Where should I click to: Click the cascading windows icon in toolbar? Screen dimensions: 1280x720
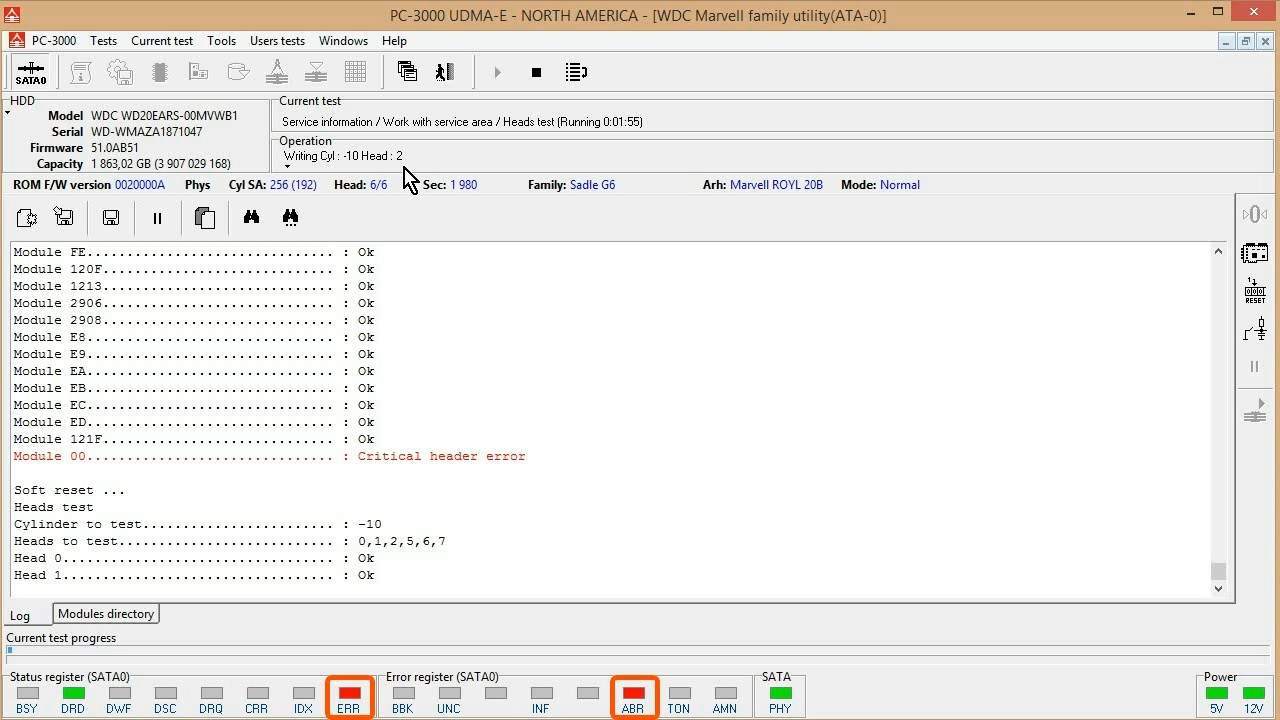click(x=407, y=72)
